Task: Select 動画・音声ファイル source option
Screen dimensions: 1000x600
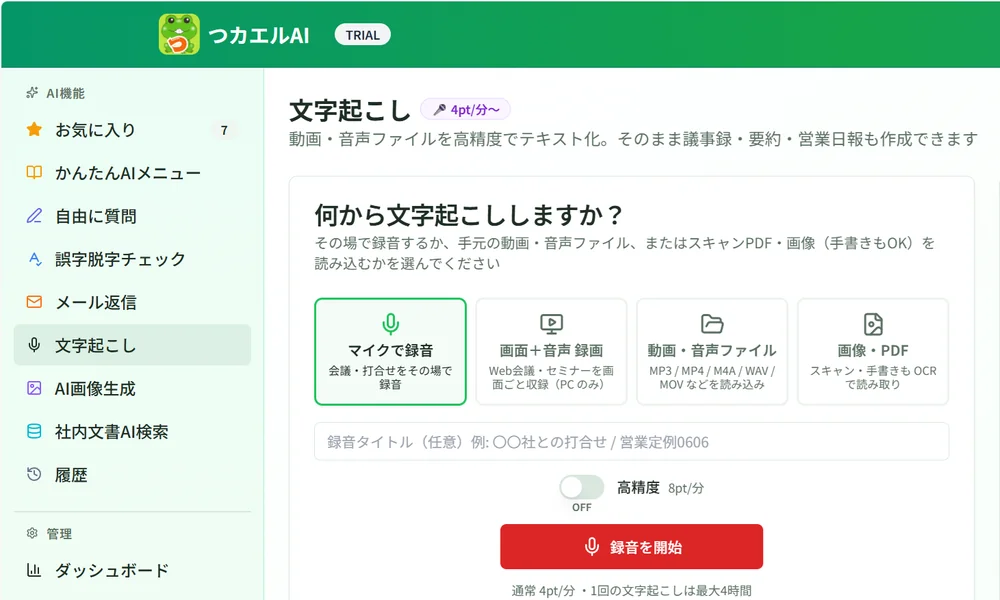Action: [712, 351]
